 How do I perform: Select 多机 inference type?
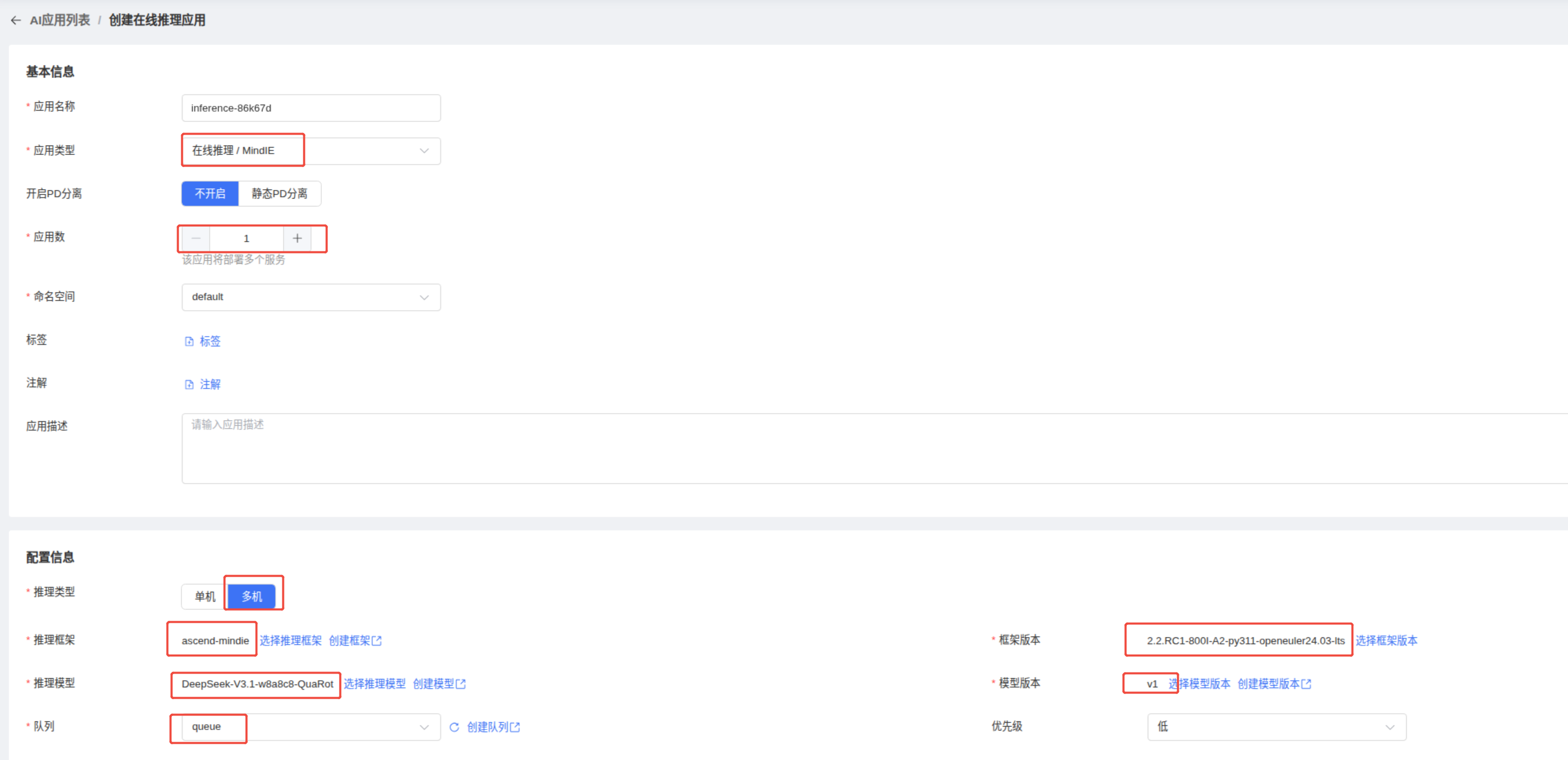point(251,596)
